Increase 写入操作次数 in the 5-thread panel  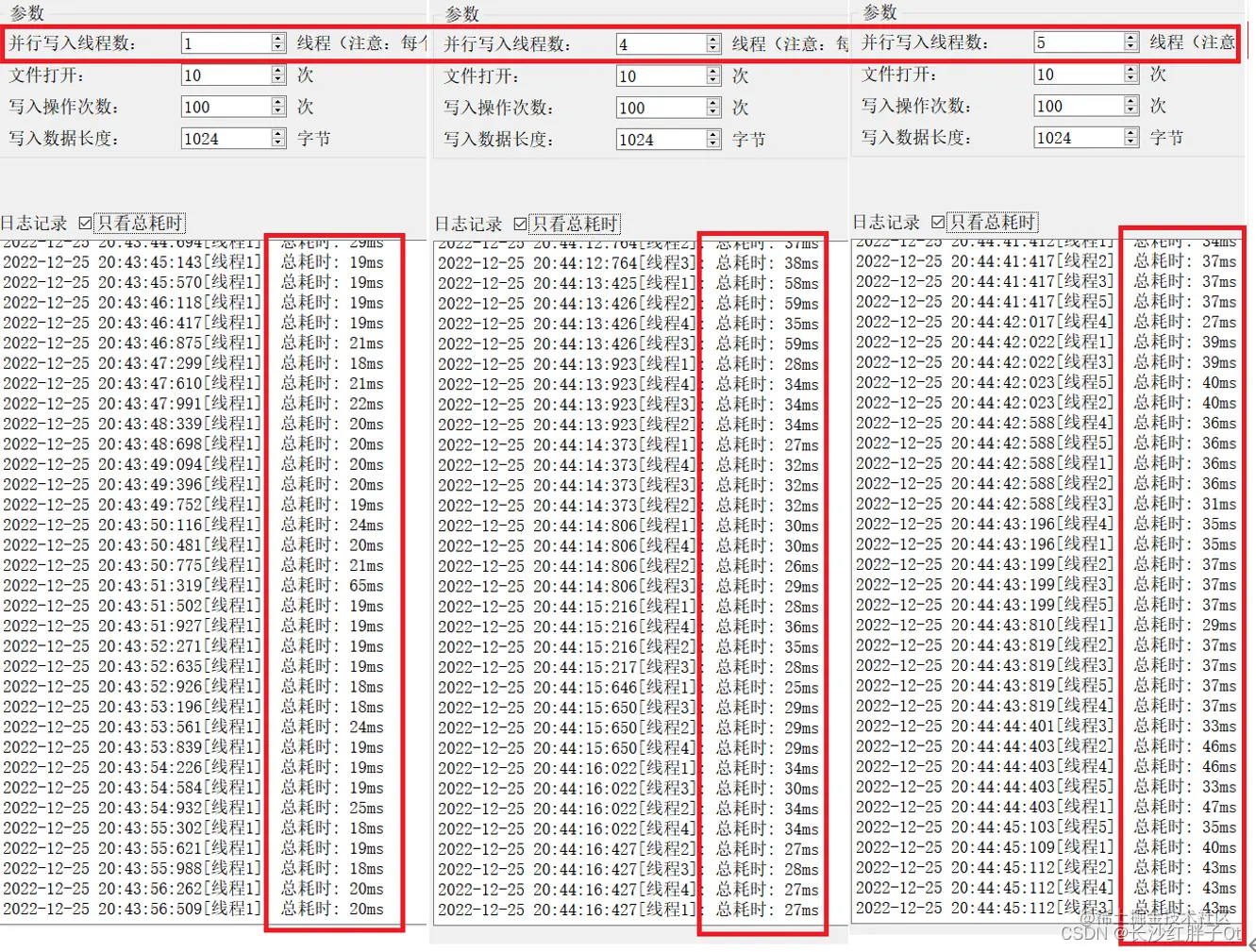(1130, 102)
